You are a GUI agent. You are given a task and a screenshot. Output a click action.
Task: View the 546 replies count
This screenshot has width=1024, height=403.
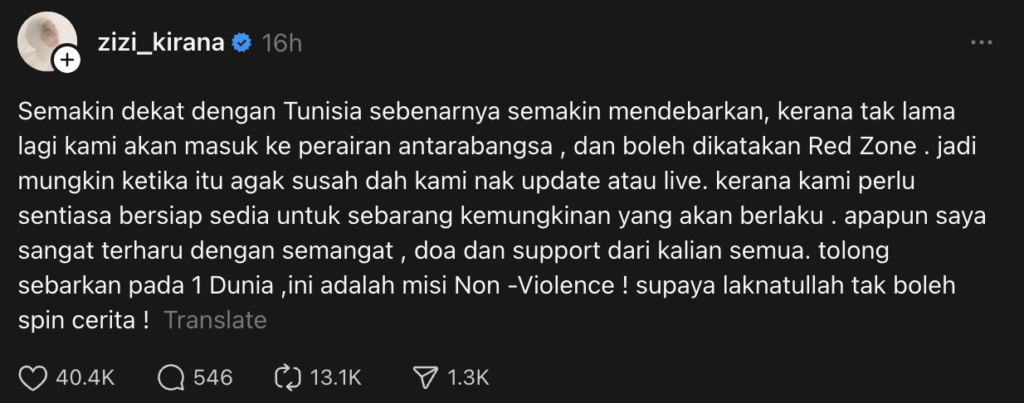tap(213, 378)
